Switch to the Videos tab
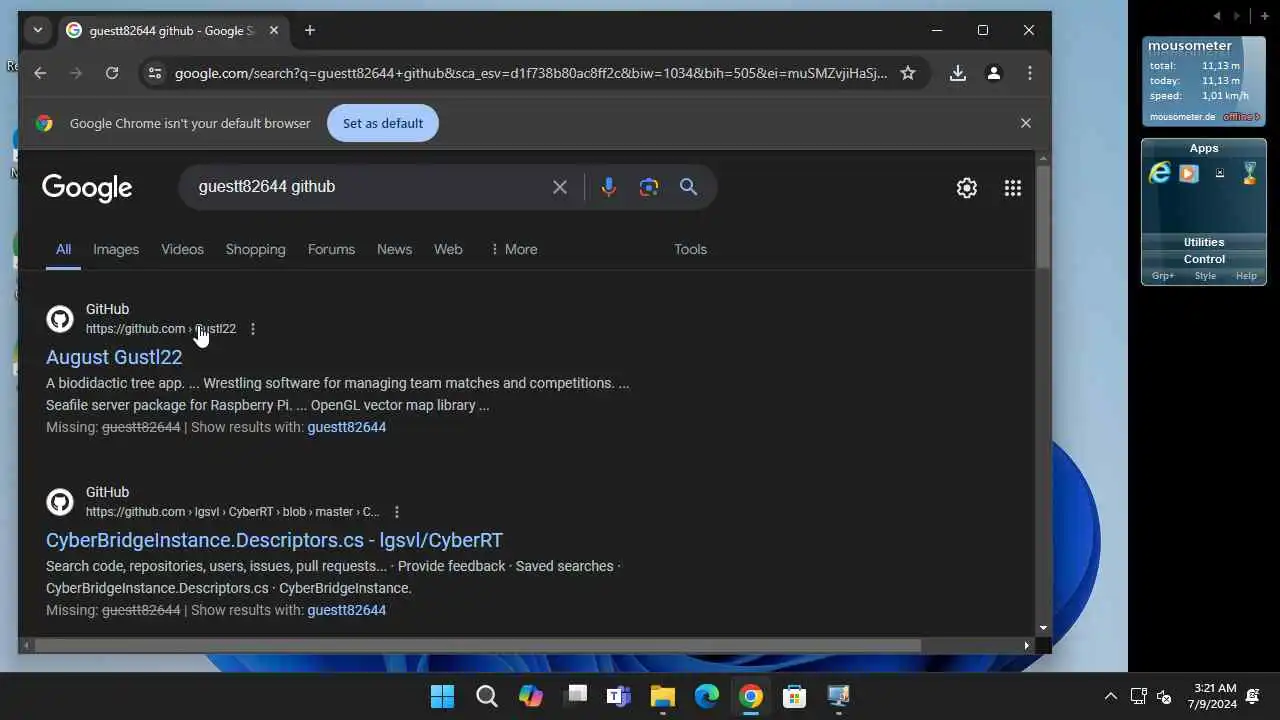The width and height of the screenshot is (1280, 720). pyautogui.click(x=182, y=249)
